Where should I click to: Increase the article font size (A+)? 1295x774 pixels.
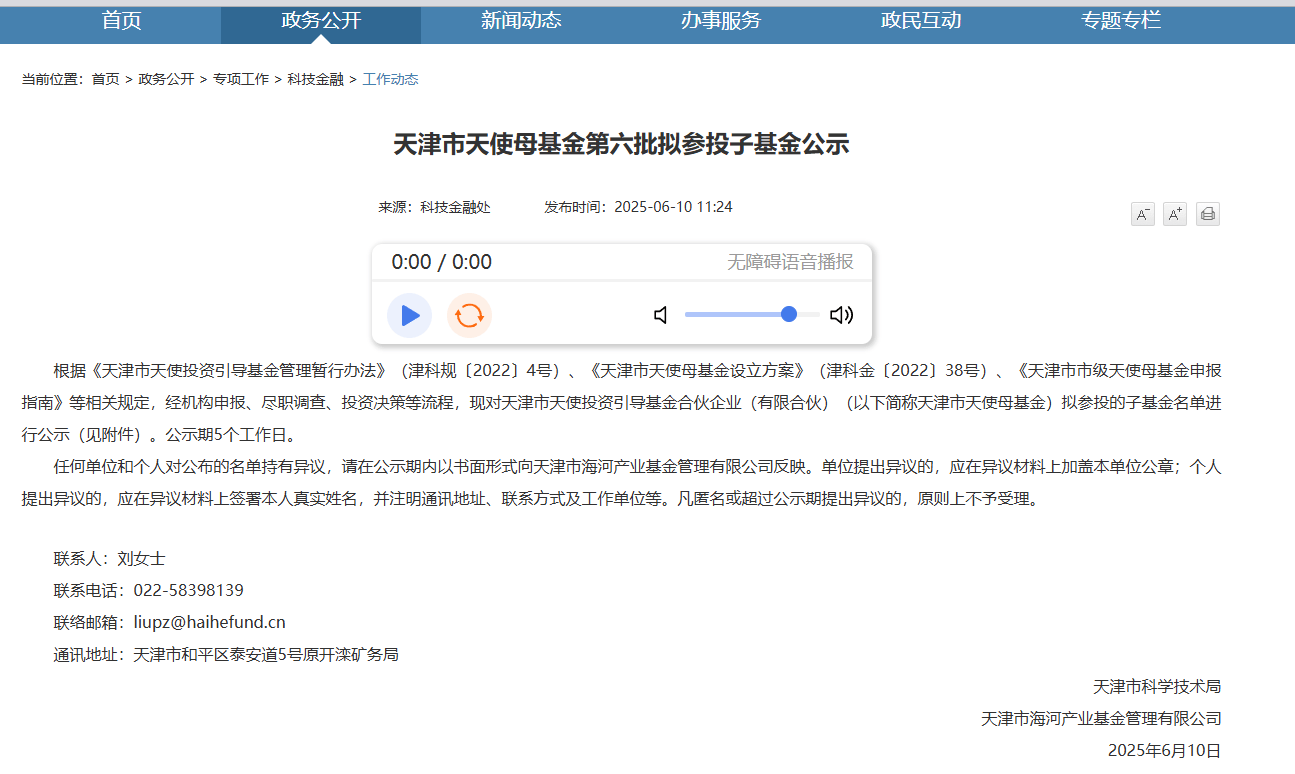[1175, 214]
